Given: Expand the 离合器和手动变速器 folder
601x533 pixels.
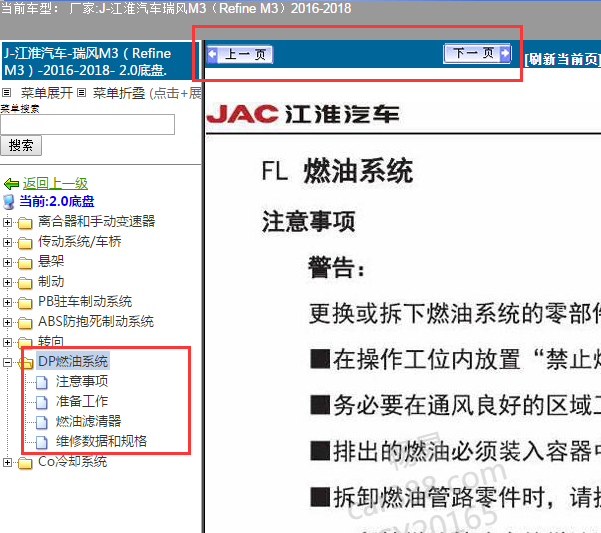Looking at the screenshot, I should click(x=7, y=222).
